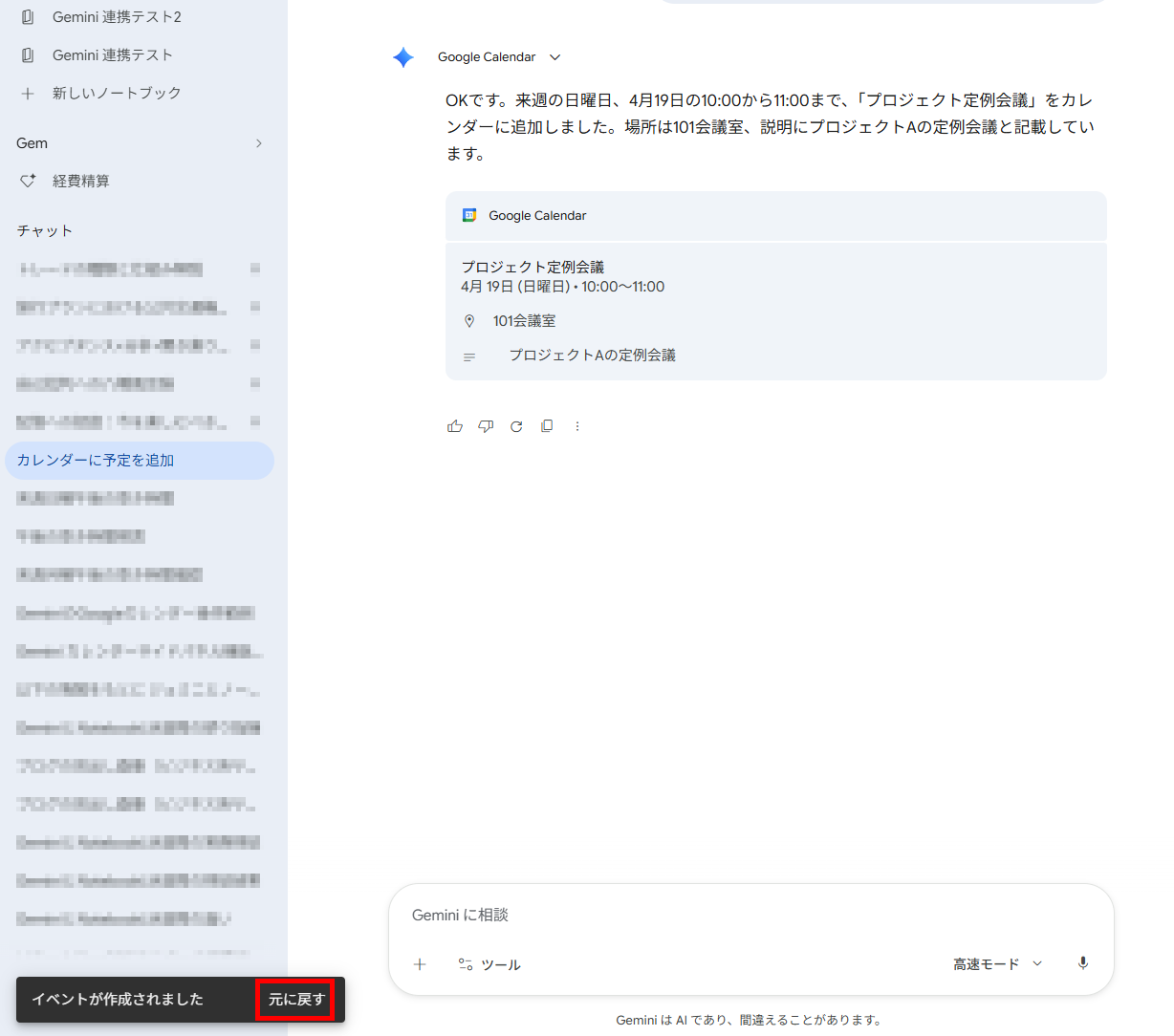Expand the Google Calendar dropdown chevron
Screen dimensions: 1174x1036
coord(554,57)
